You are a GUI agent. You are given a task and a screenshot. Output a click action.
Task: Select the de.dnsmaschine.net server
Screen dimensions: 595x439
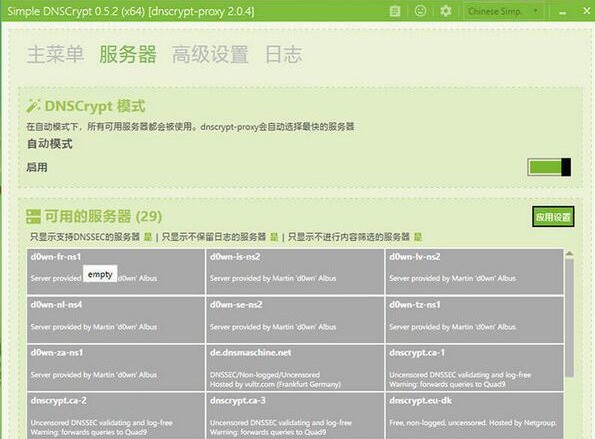click(295, 368)
